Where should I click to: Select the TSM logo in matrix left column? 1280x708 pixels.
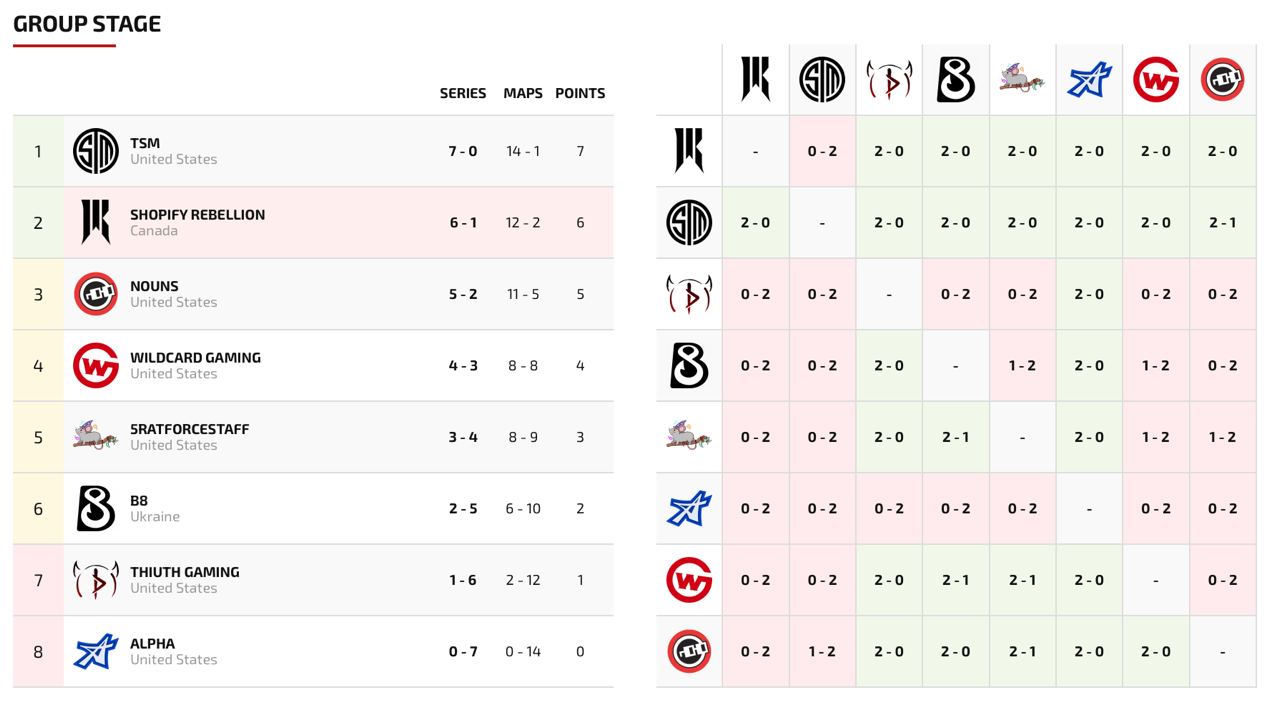[x=689, y=222]
